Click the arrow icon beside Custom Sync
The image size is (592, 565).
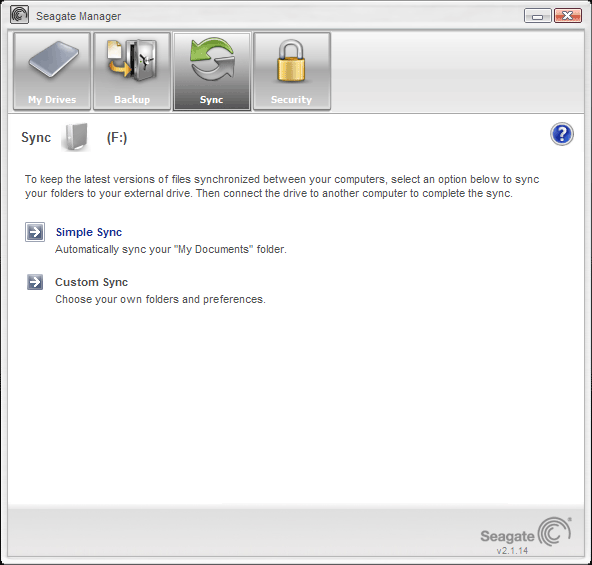(35, 282)
